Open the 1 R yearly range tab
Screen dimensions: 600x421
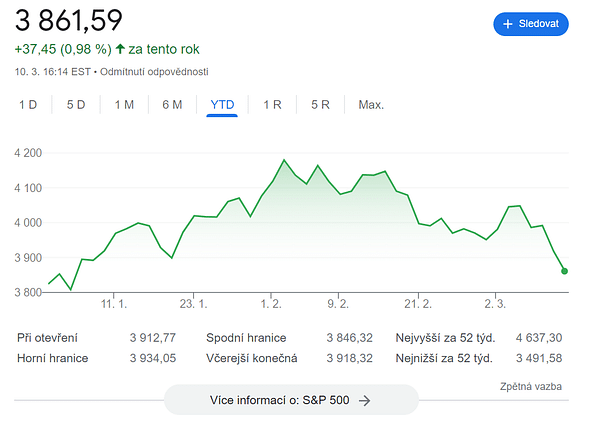click(x=272, y=104)
